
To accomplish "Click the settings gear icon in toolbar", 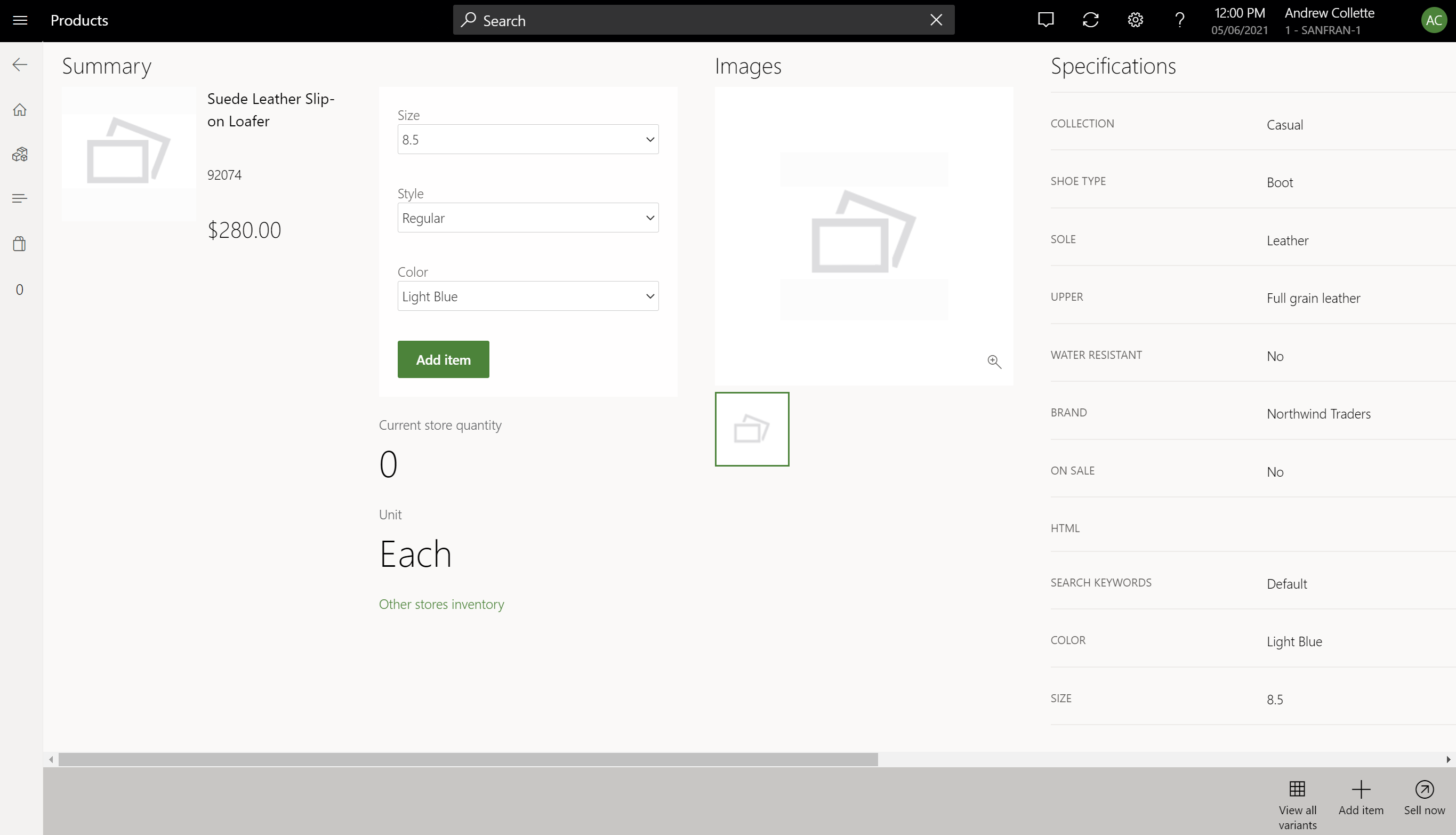I will (1135, 20).
